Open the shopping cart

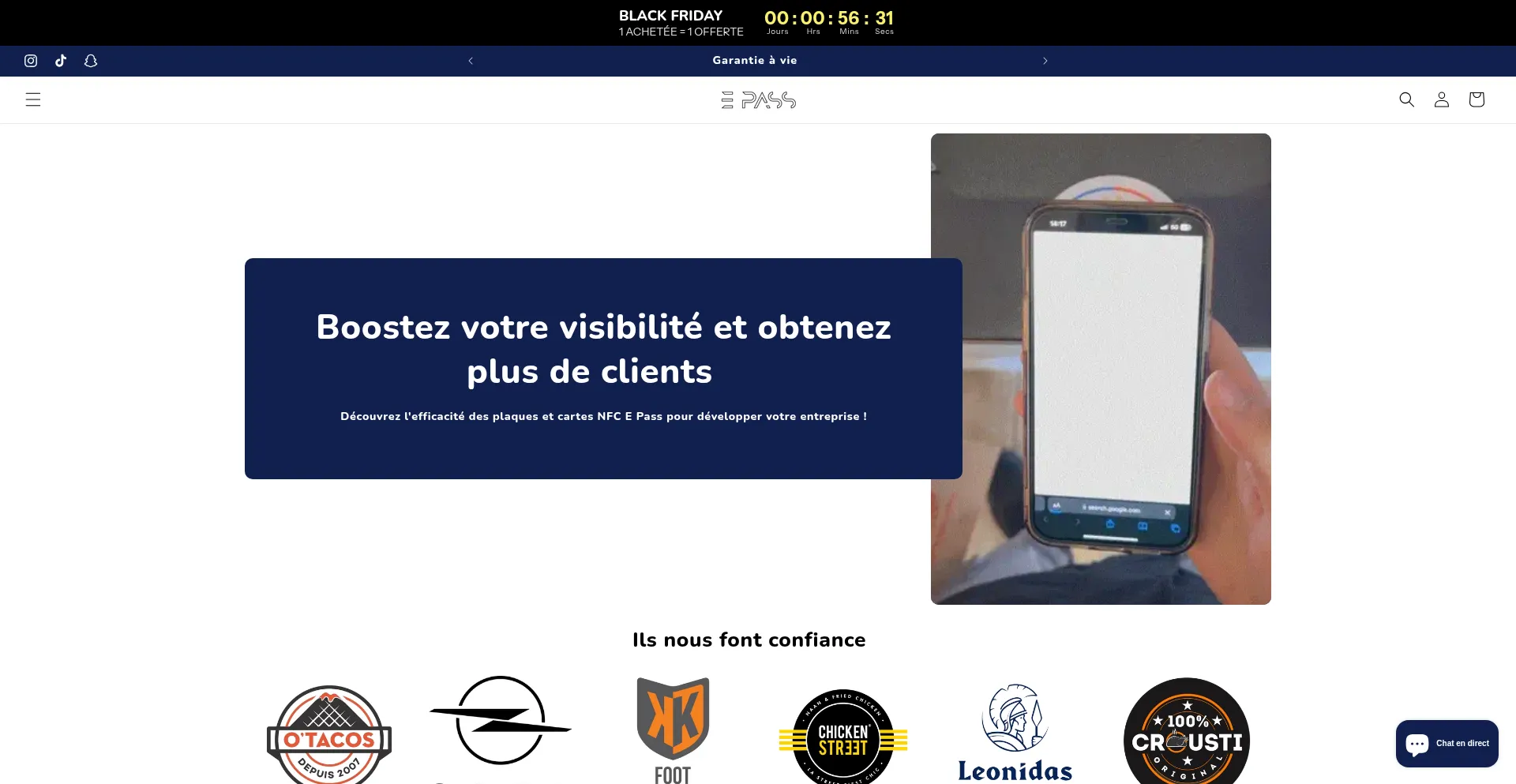(x=1476, y=99)
